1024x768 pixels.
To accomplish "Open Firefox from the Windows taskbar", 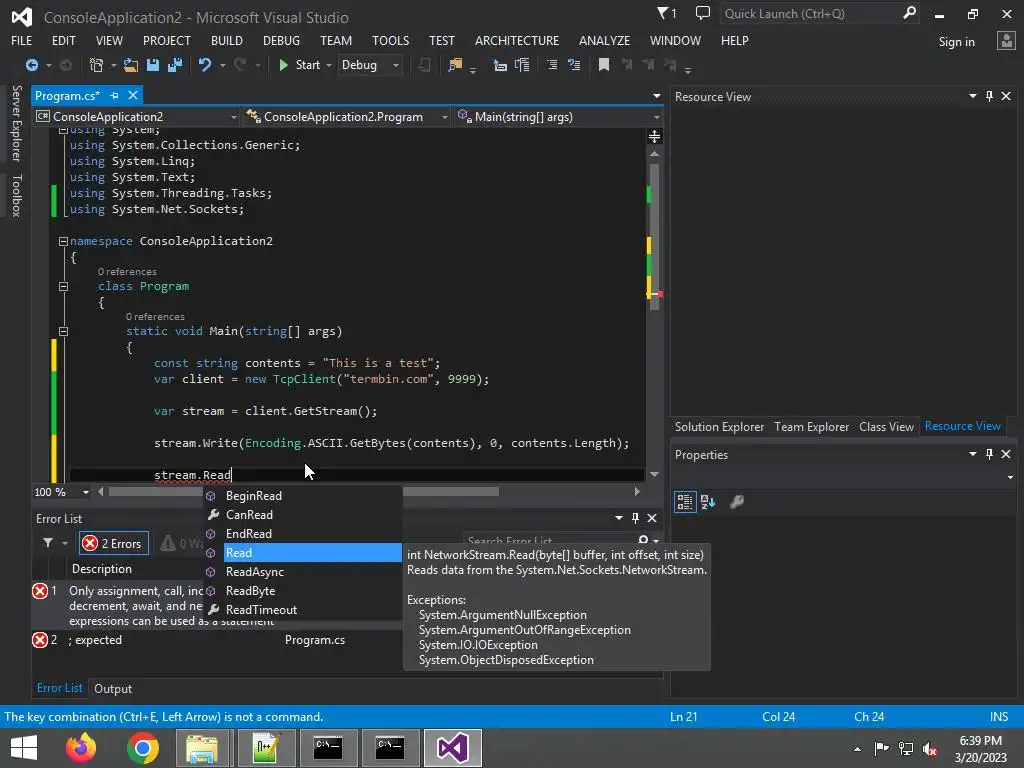I will click(81, 748).
